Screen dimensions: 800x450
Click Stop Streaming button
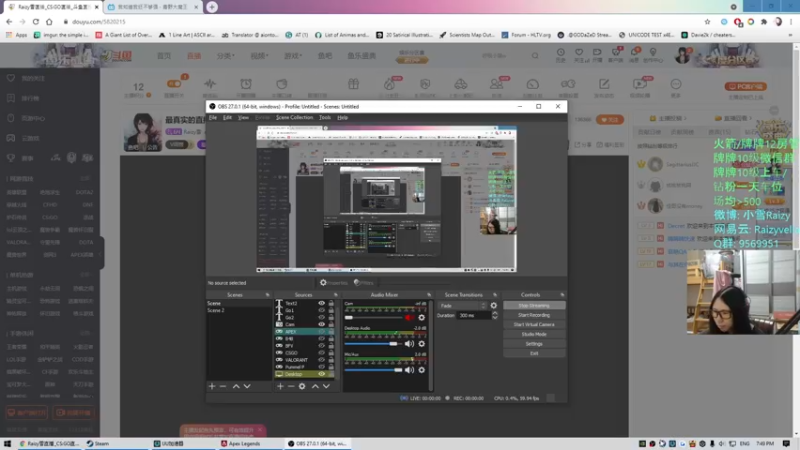click(534, 306)
